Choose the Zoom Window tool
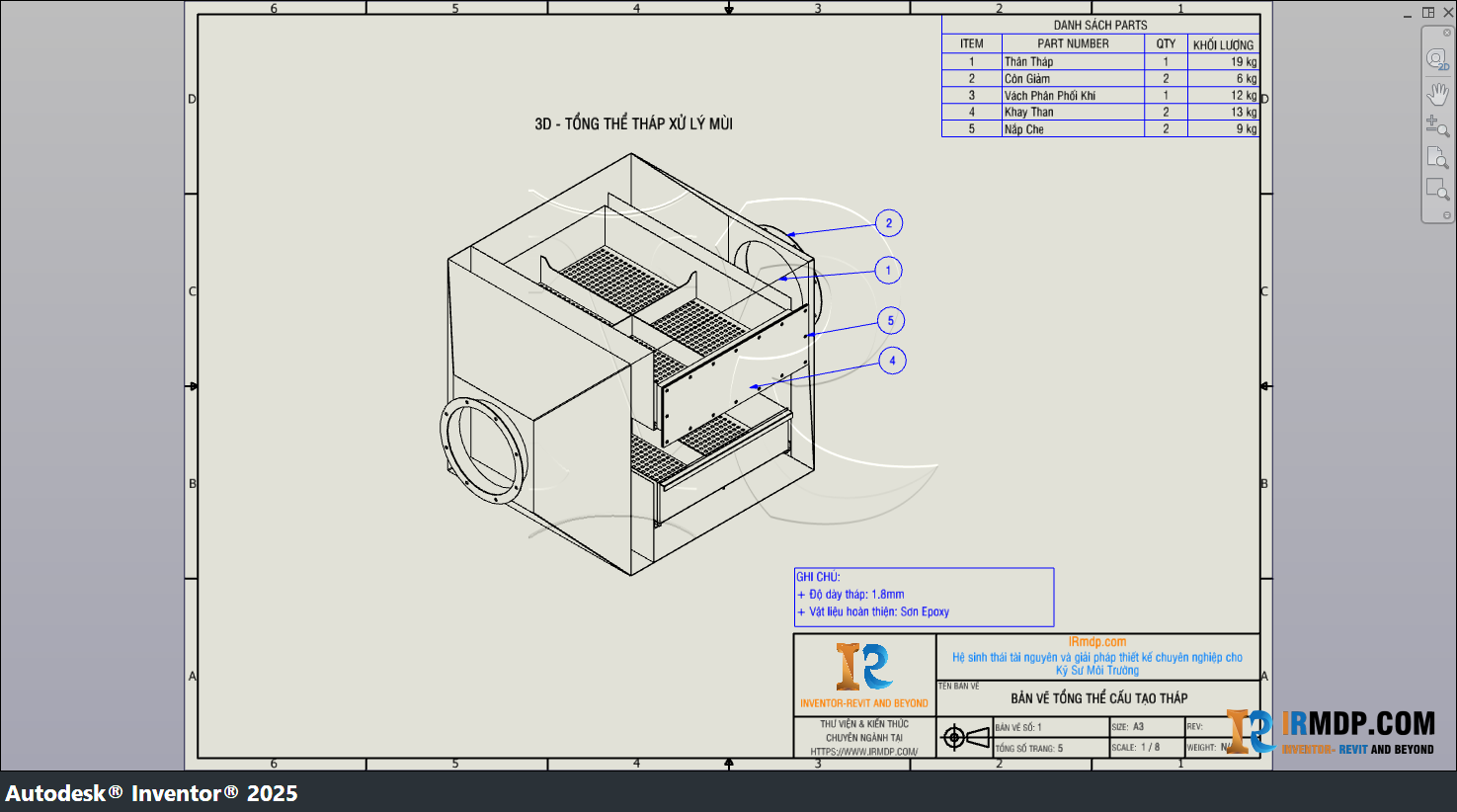This screenshot has height=812, width=1457. (x=1437, y=189)
